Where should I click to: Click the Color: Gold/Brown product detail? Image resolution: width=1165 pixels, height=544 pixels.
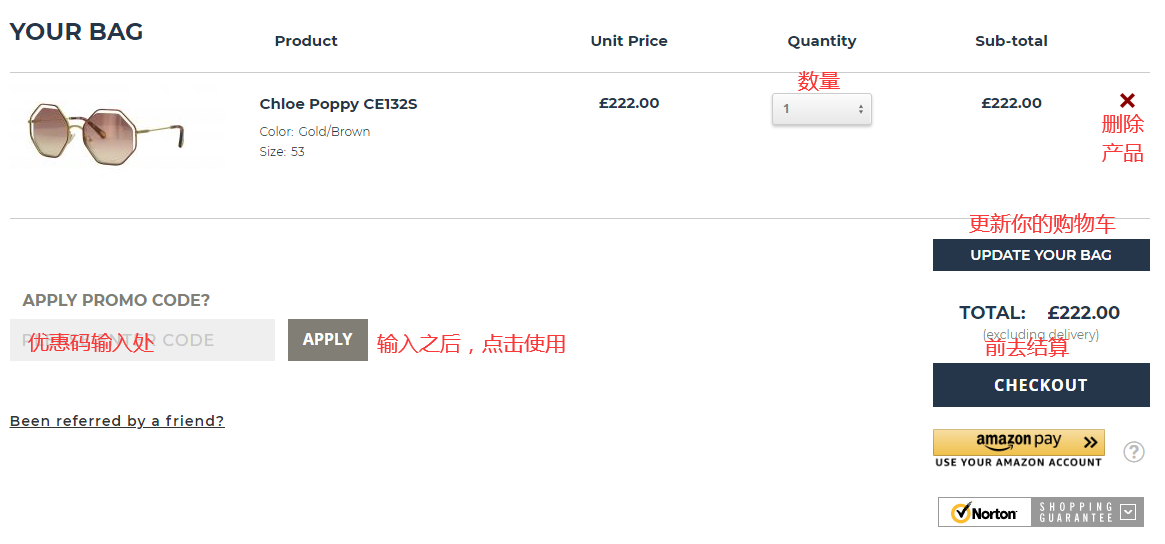[x=315, y=132]
